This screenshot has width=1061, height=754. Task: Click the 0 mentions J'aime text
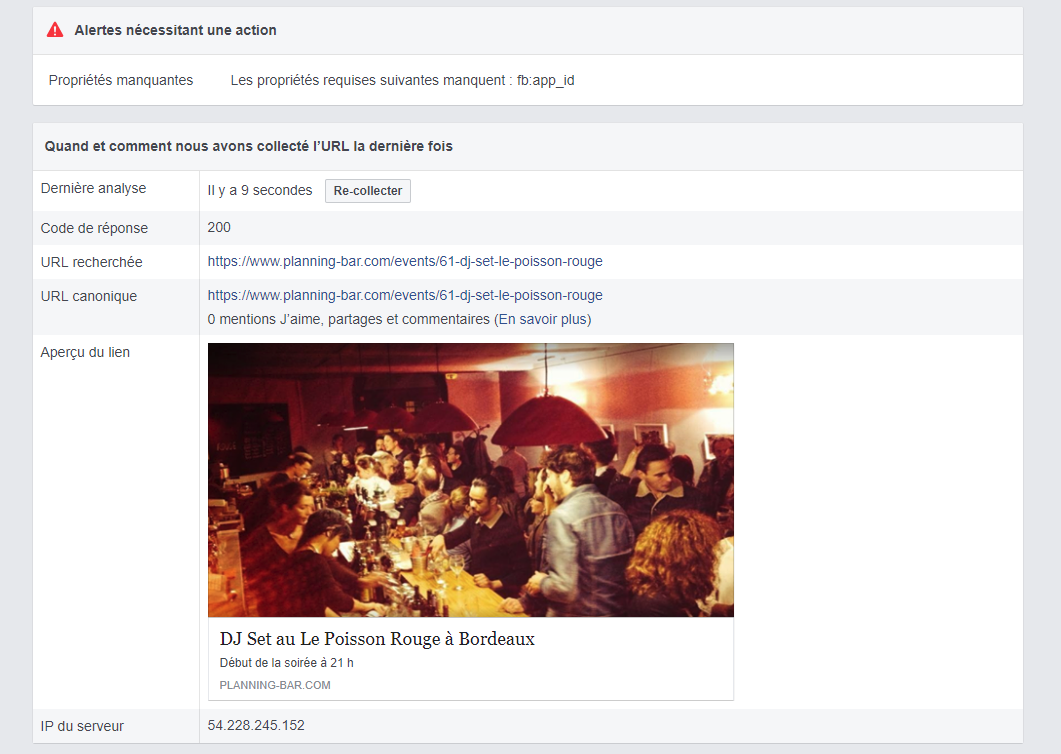point(349,320)
